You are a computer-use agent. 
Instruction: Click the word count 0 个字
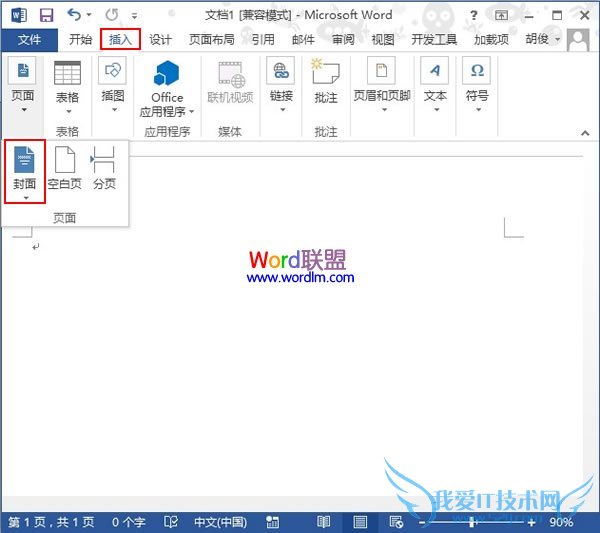pos(129,522)
